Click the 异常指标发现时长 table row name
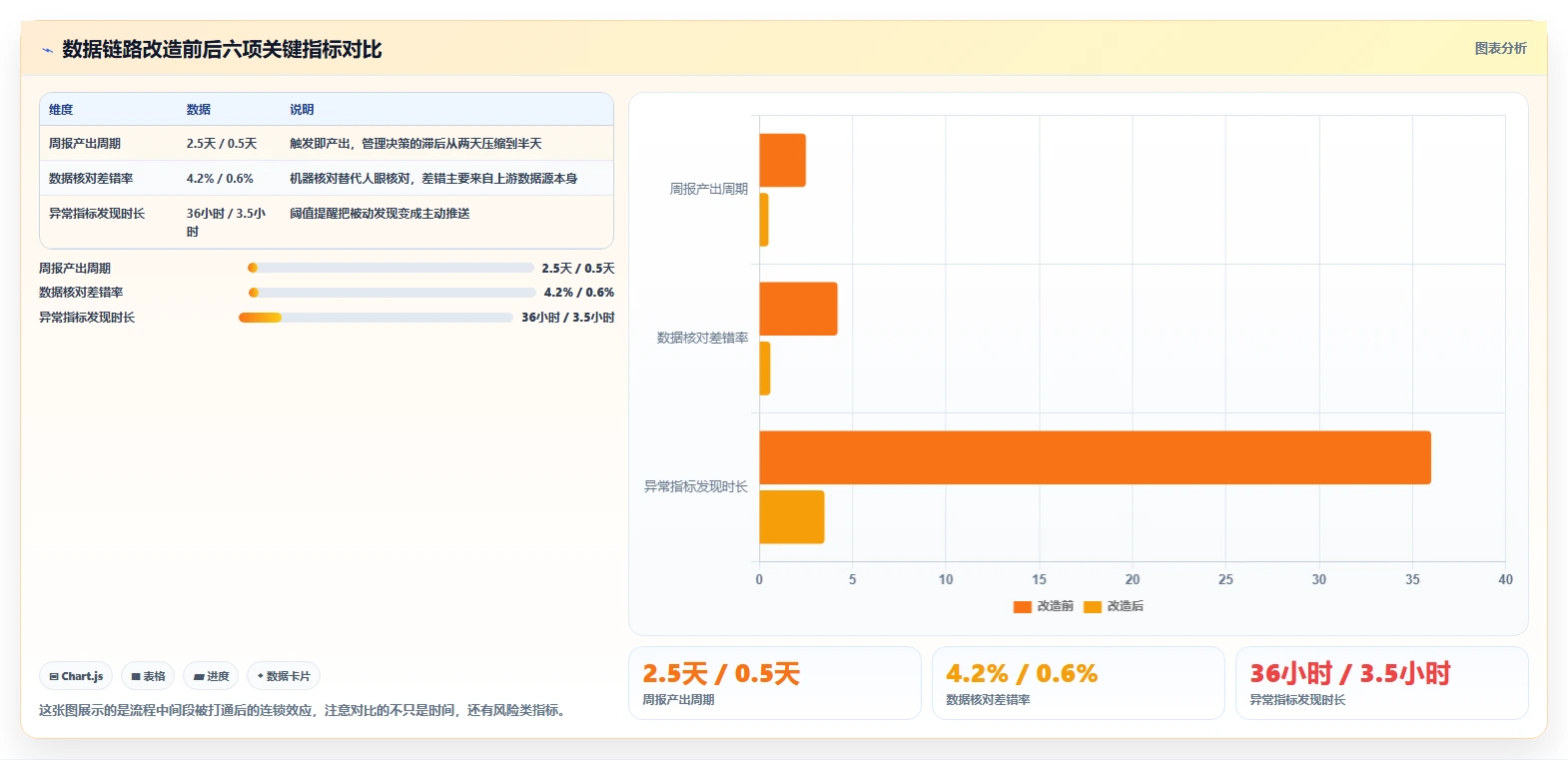The width and height of the screenshot is (1568, 760). [x=97, y=214]
